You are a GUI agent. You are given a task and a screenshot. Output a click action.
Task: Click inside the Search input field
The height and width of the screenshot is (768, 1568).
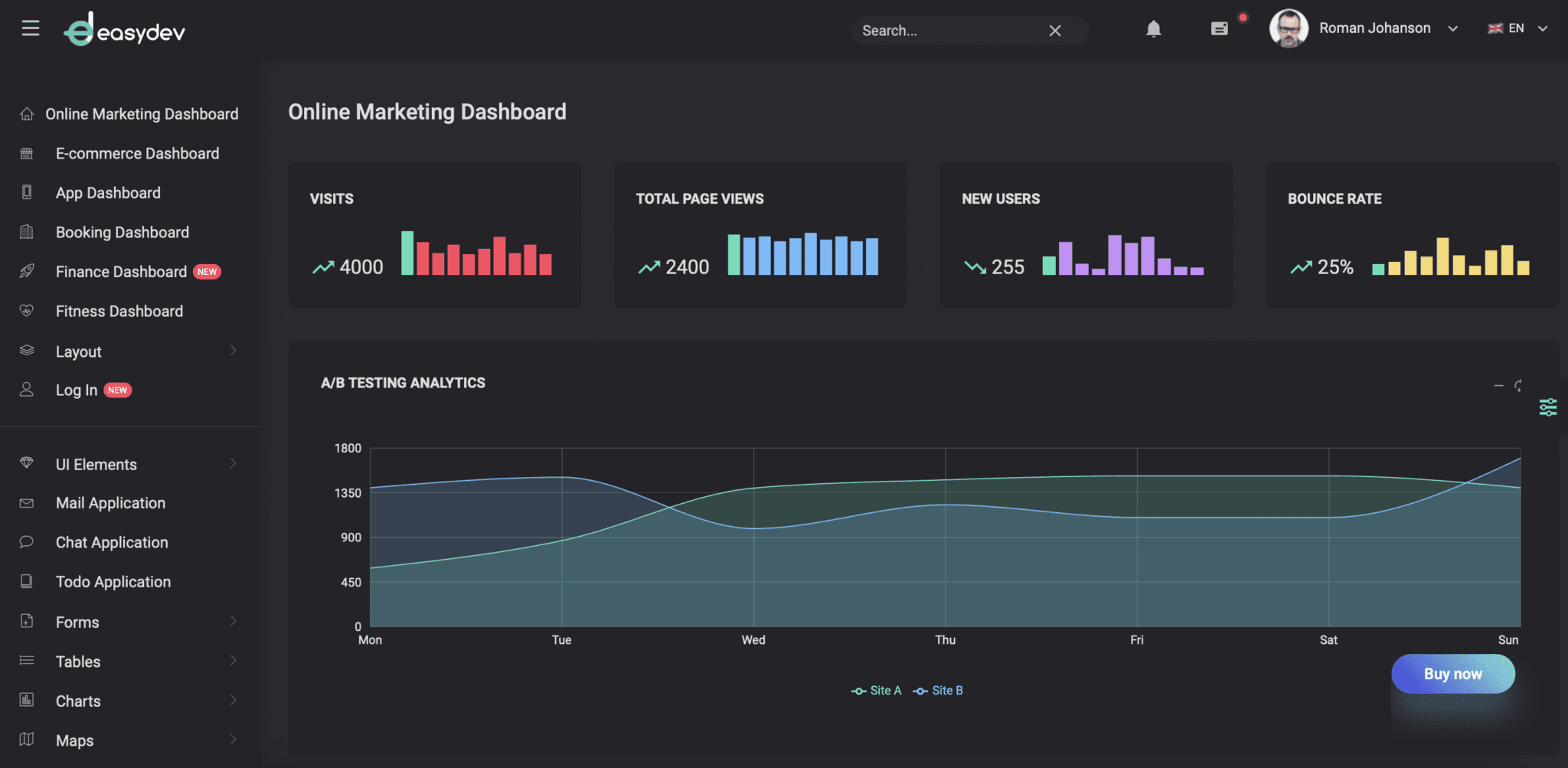click(942, 31)
